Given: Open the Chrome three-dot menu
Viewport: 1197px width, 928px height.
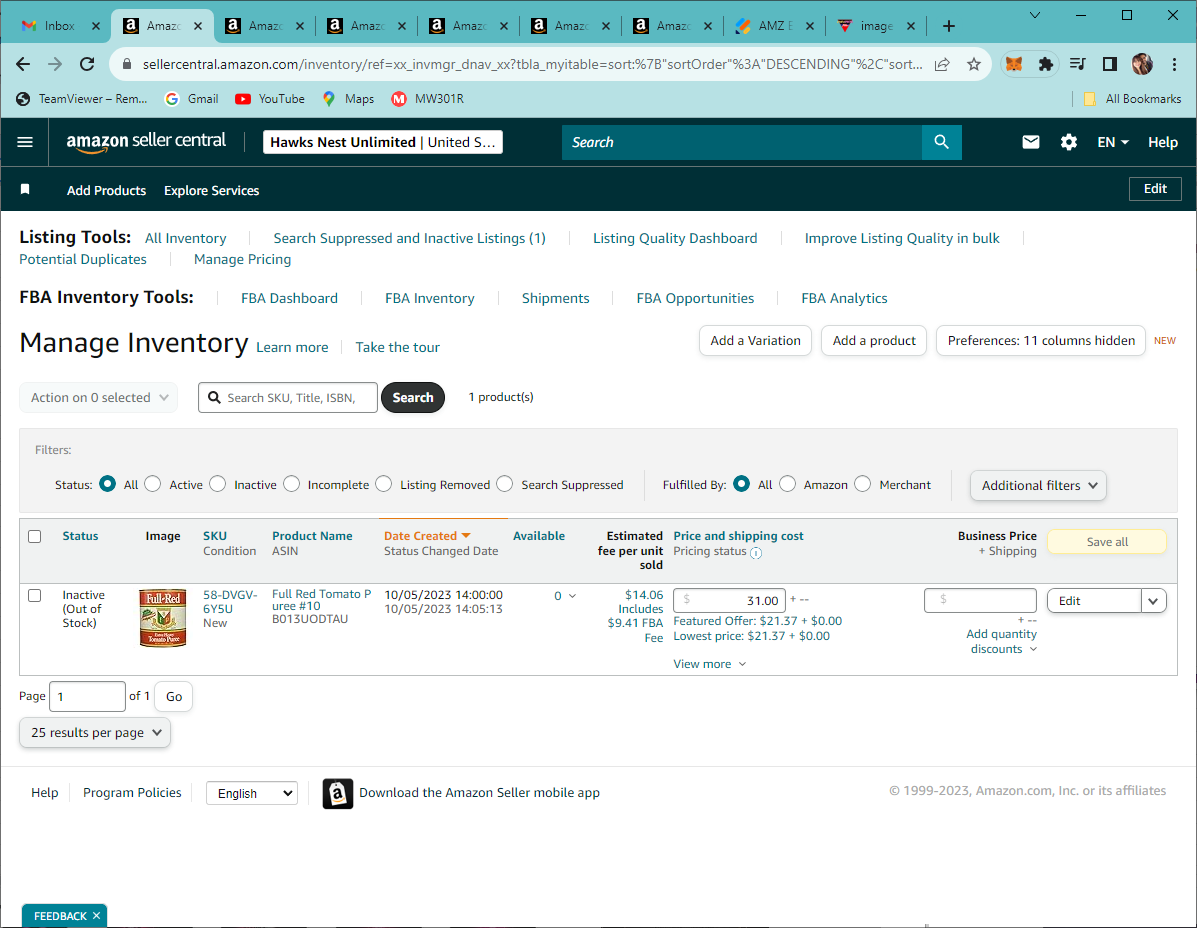Looking at the screenshot, I should point(1174,64).
